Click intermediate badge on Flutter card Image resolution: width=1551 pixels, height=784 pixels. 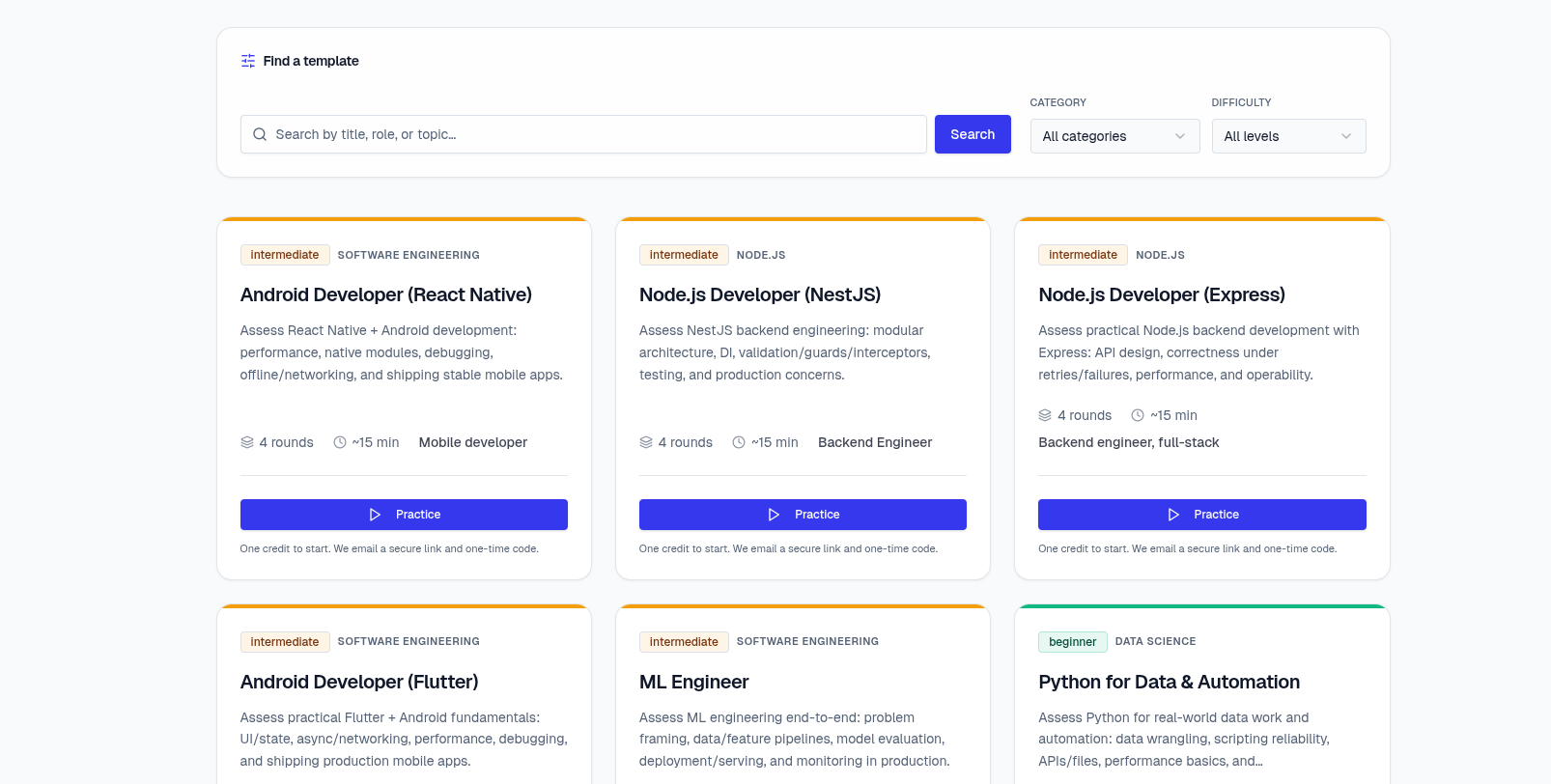coord(285,642)
